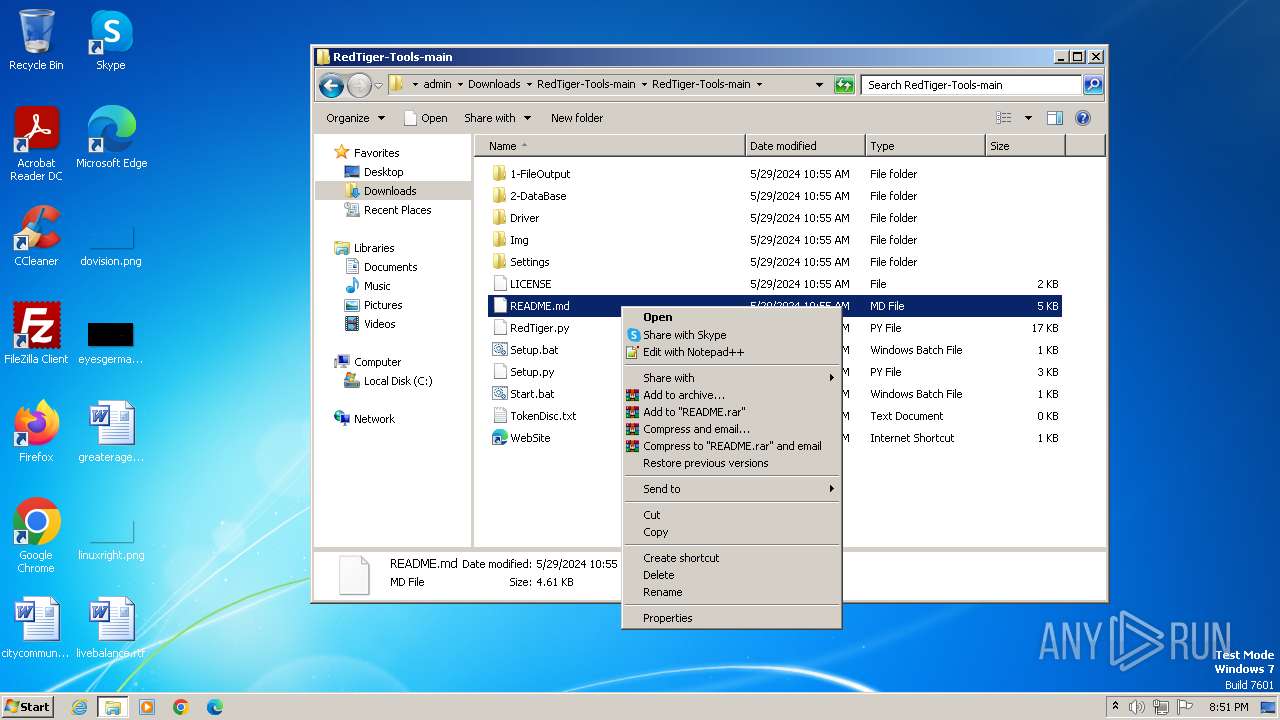The image size is (1280, 720).
Task: Choose Edit with Notepad++
Action: tap(730, 352)
